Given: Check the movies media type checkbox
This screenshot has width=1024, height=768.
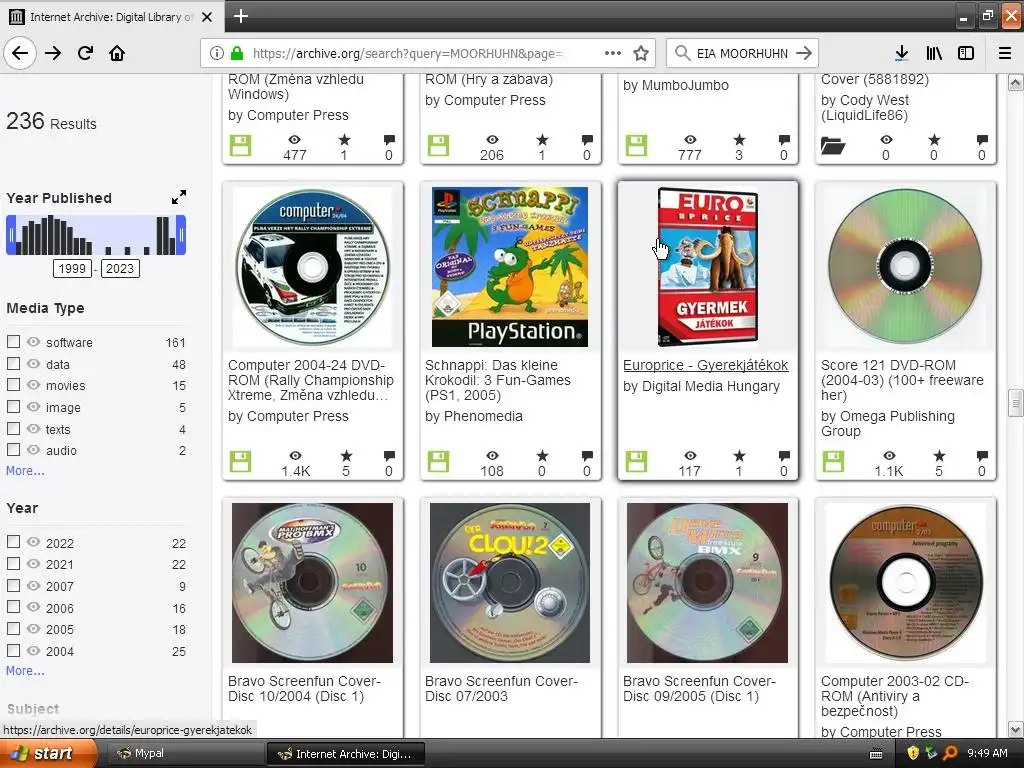Looking at the screenshot, I should coord(13,385).
